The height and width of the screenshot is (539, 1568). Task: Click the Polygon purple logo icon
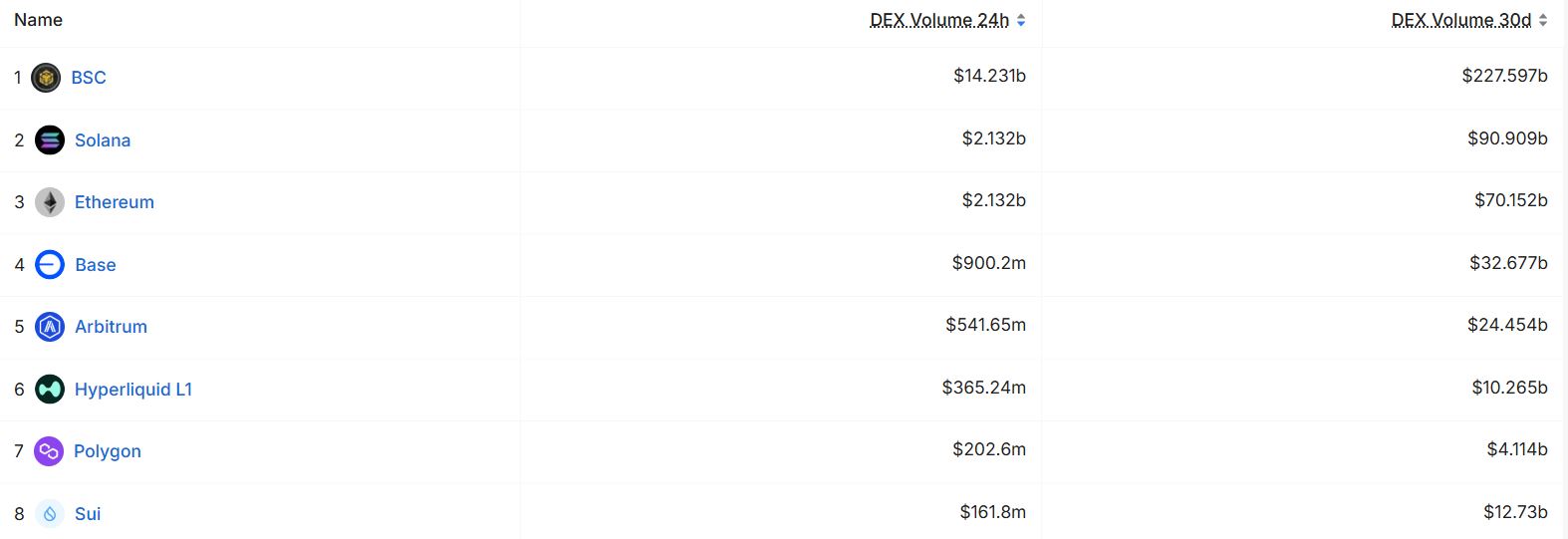pos(49,451)
